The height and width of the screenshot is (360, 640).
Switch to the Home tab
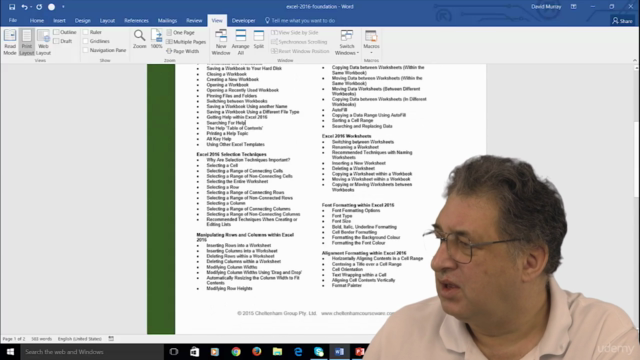[37, 20]
